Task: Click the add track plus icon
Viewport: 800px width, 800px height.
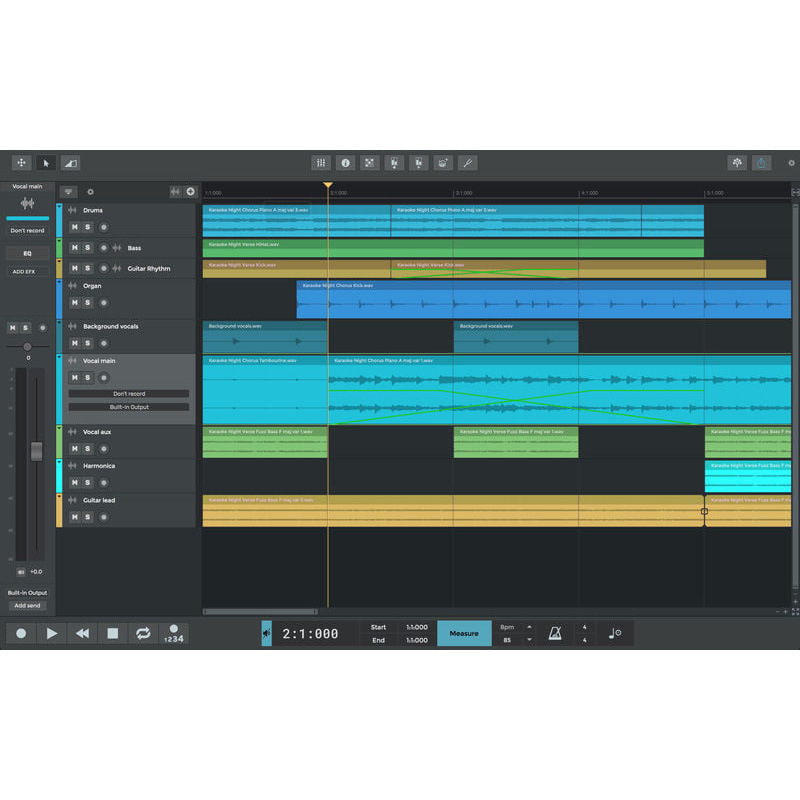Action: (190, 192)
